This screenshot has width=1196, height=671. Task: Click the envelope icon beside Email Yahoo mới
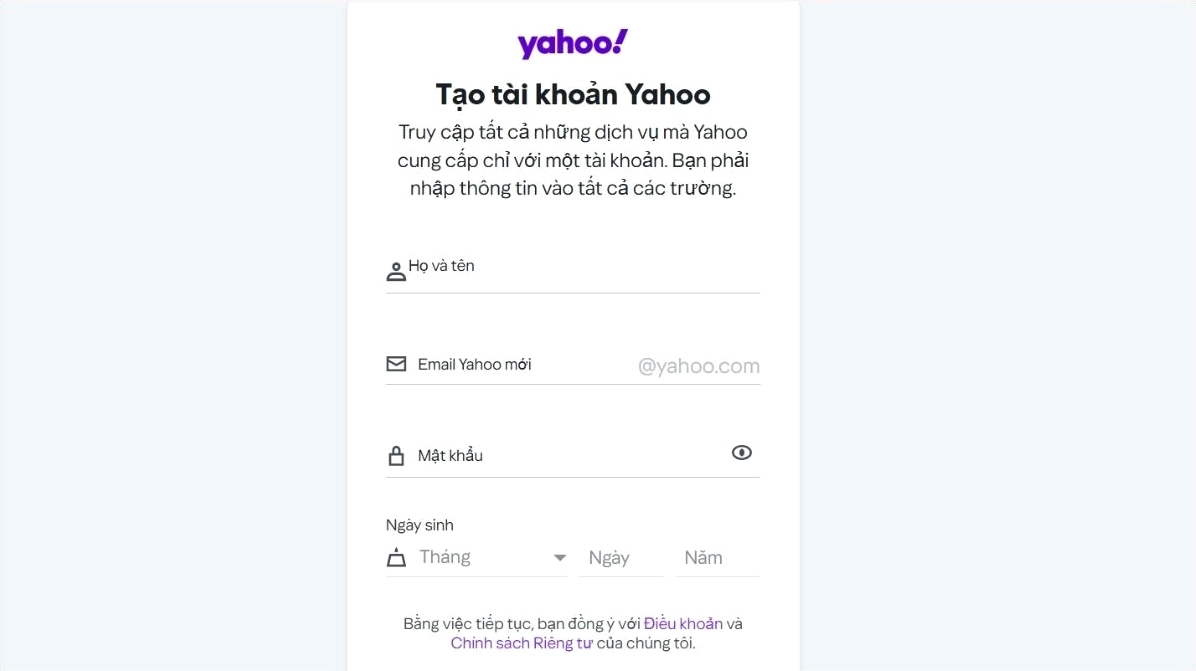pyautogui.click(x=396, y=363)
